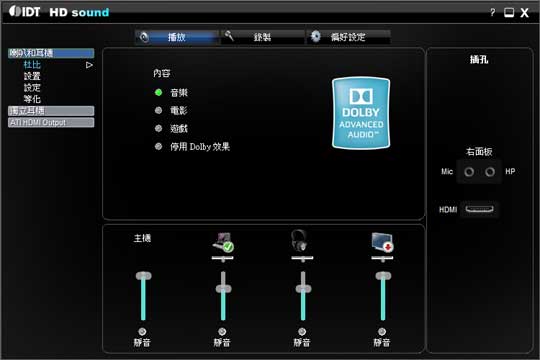This screenshot has width=540, height=360.
Task: Select ATI HDMI Output device
Action: click(x=51, y=122)
